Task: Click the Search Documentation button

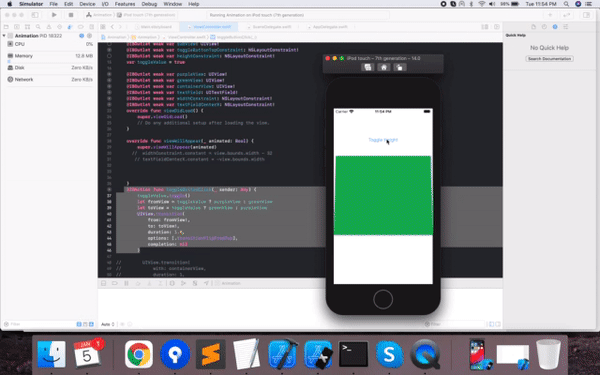Action: (549, 59)
